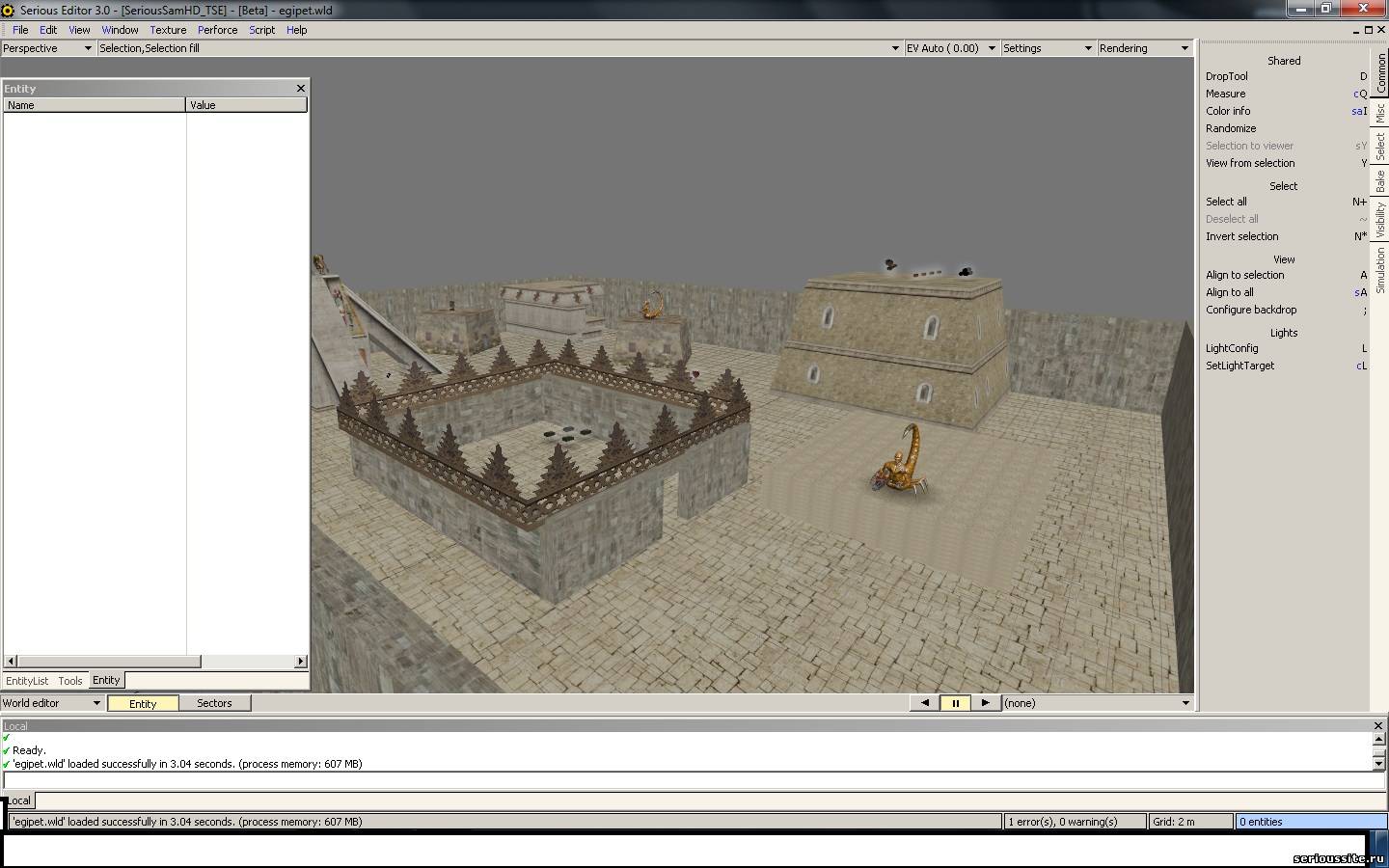1389x868 pixels.
Task: Toggle the Sectors mode button
Action: coord(214,703)
